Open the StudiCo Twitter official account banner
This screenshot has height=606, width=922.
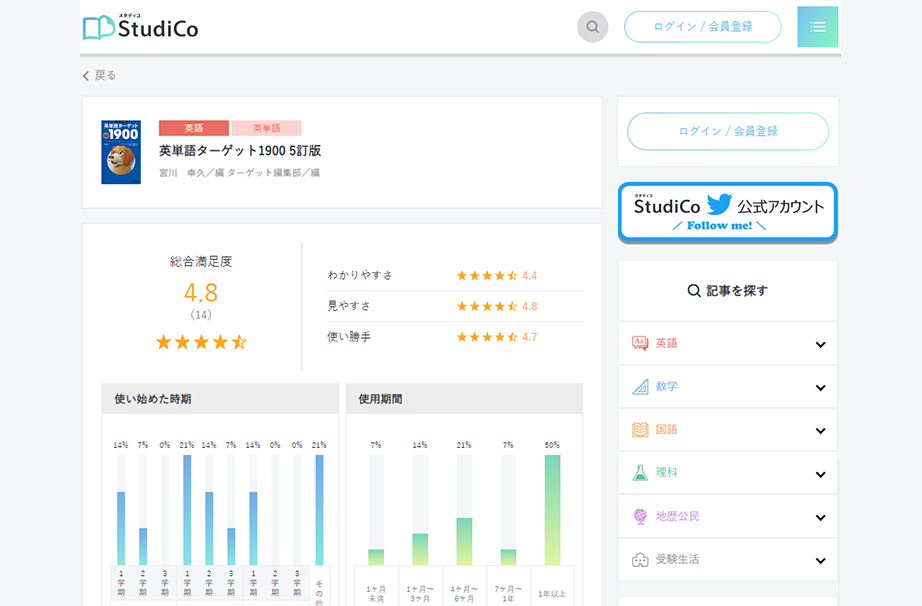(727, 212)
